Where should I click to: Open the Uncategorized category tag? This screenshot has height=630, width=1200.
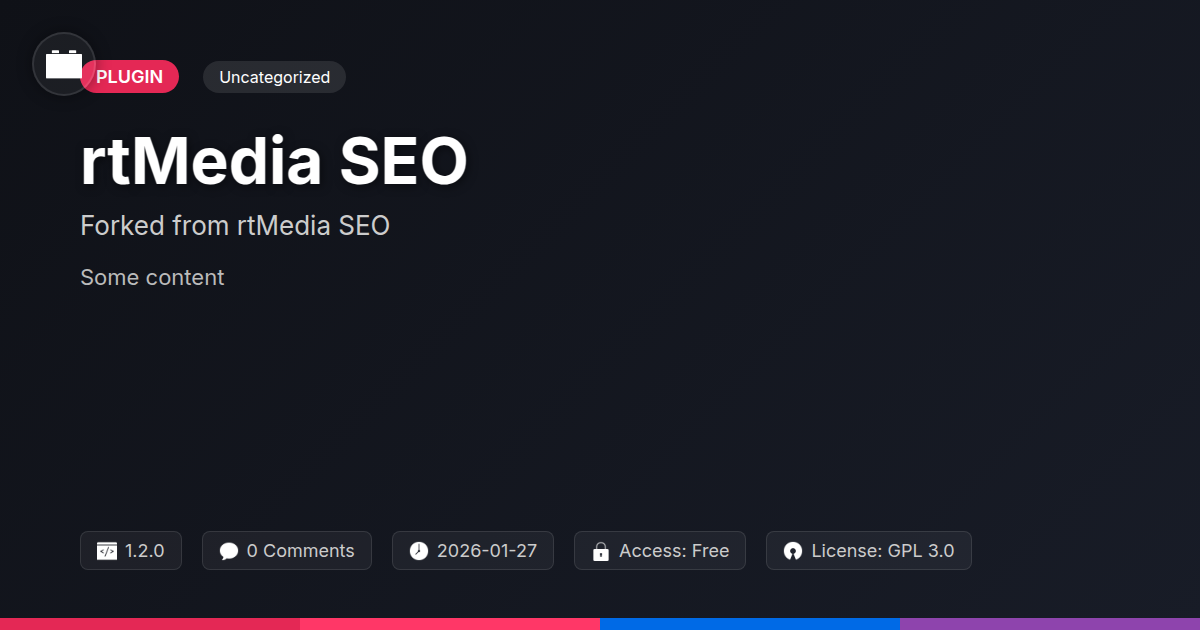pyautogui.click(x=274, y=77)
